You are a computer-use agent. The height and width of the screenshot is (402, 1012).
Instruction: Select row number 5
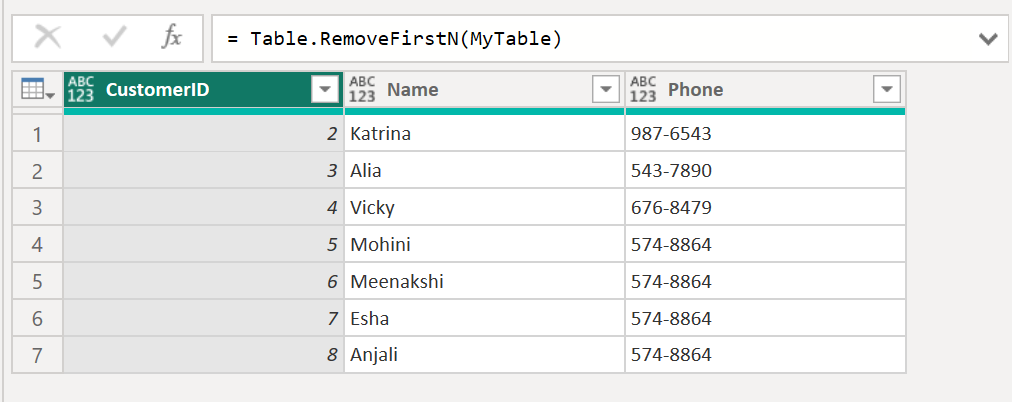click(x=37, y=282)
